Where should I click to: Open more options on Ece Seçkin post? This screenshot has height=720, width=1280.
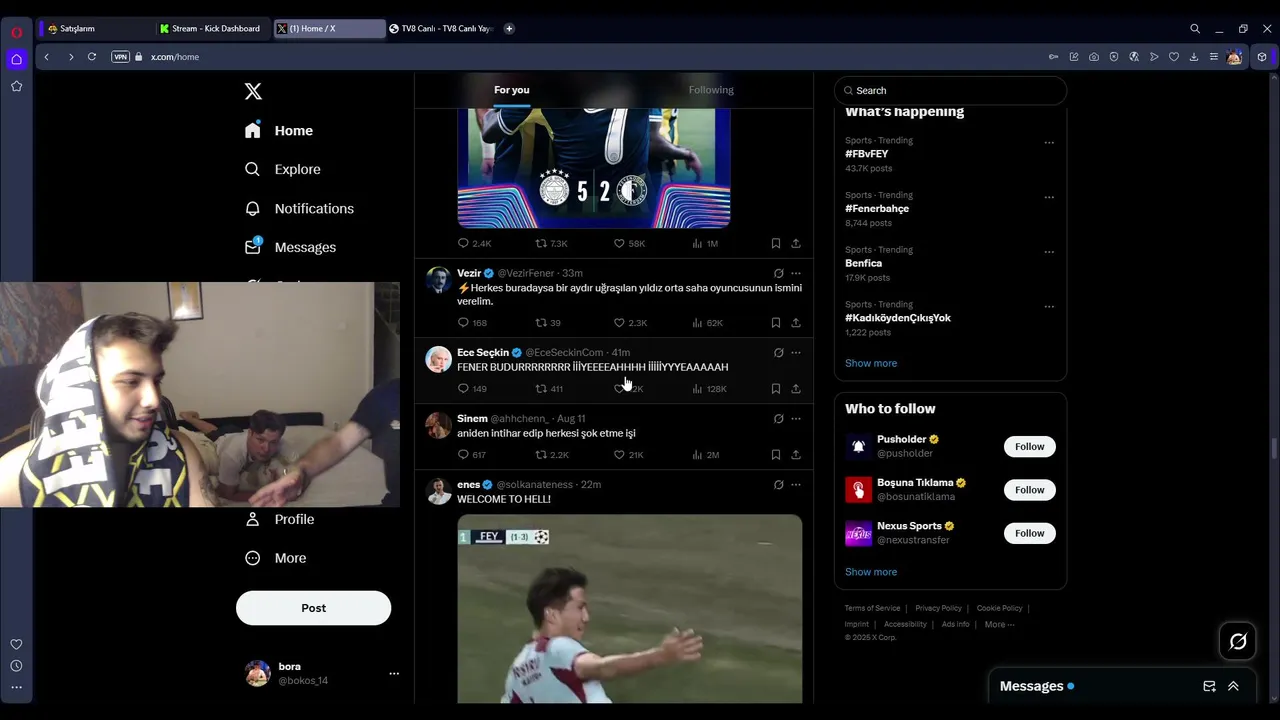click(x=796, y=352)
